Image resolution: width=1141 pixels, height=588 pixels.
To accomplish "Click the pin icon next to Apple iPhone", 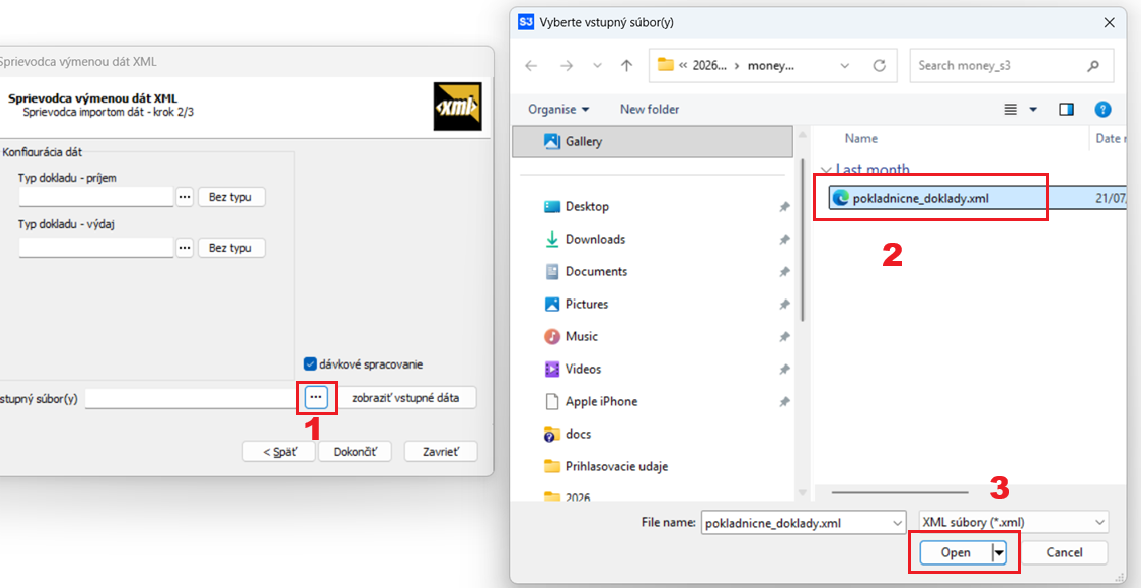I will (x=784, y=402).
